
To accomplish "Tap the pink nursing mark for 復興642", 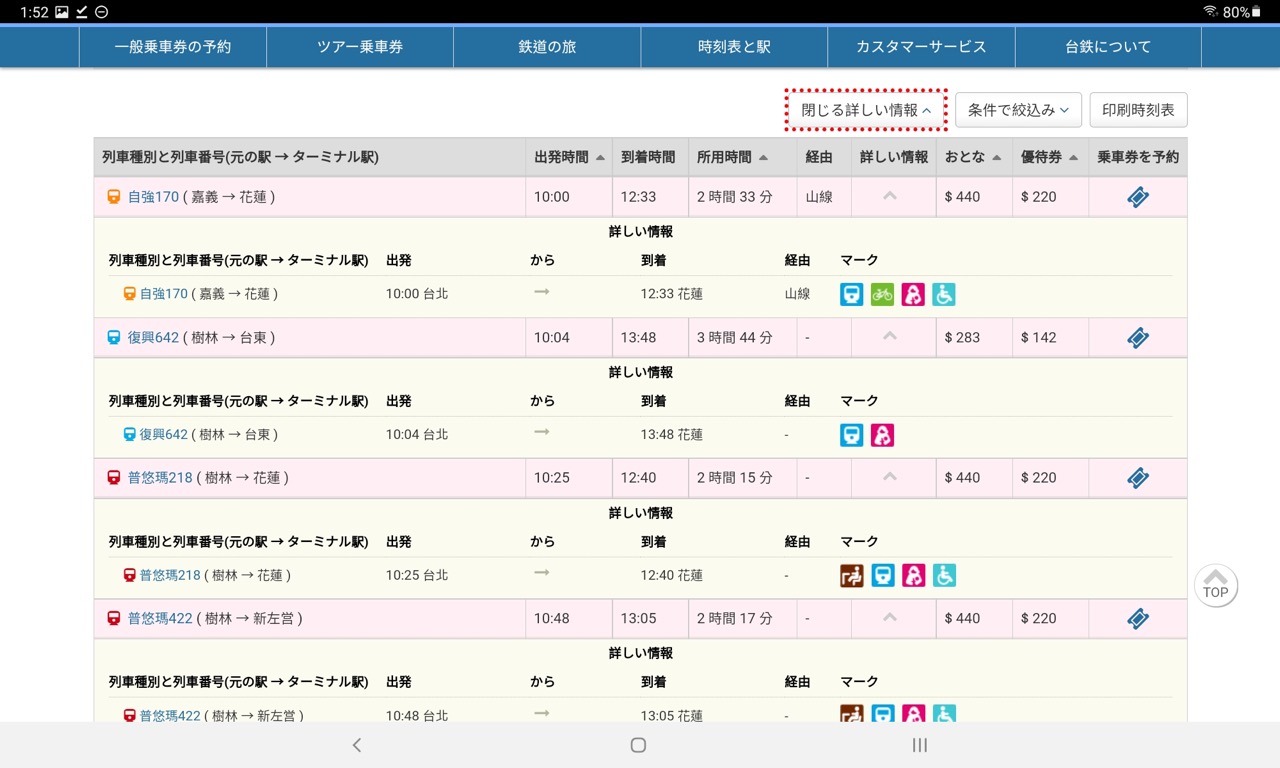I will click(882, 435).
